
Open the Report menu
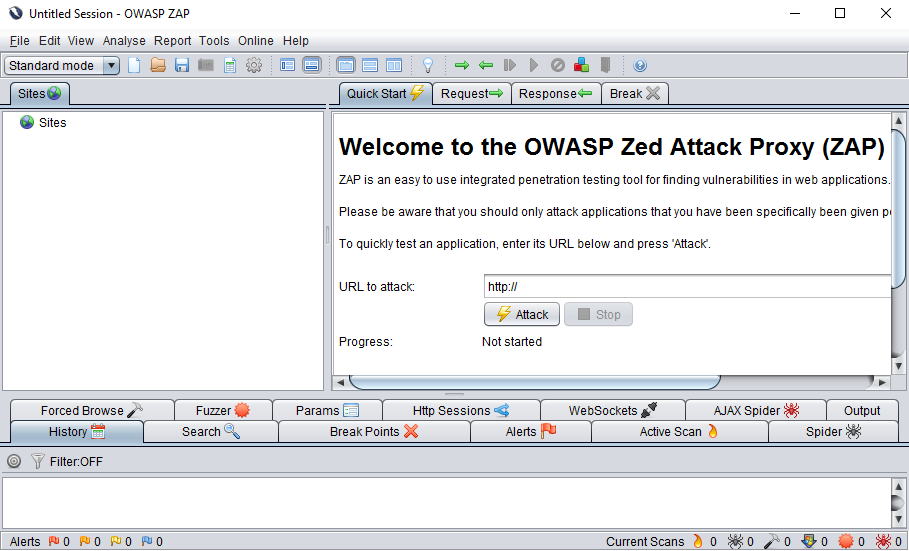tap(172, 41)
